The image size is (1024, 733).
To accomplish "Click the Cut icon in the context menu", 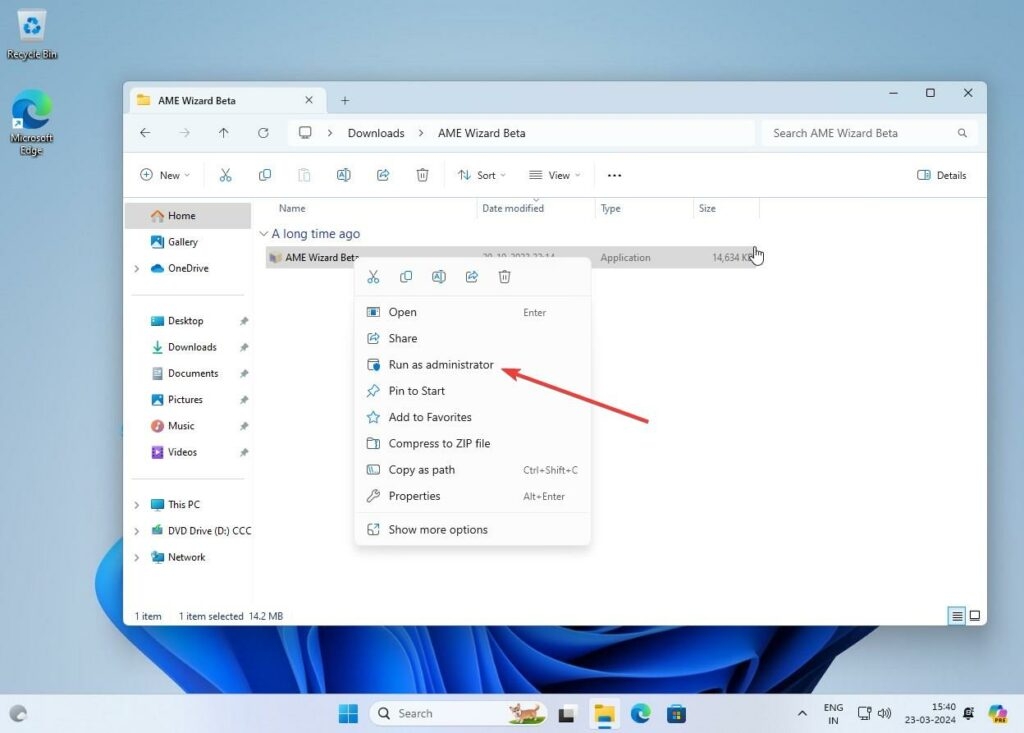I will 373,277.
